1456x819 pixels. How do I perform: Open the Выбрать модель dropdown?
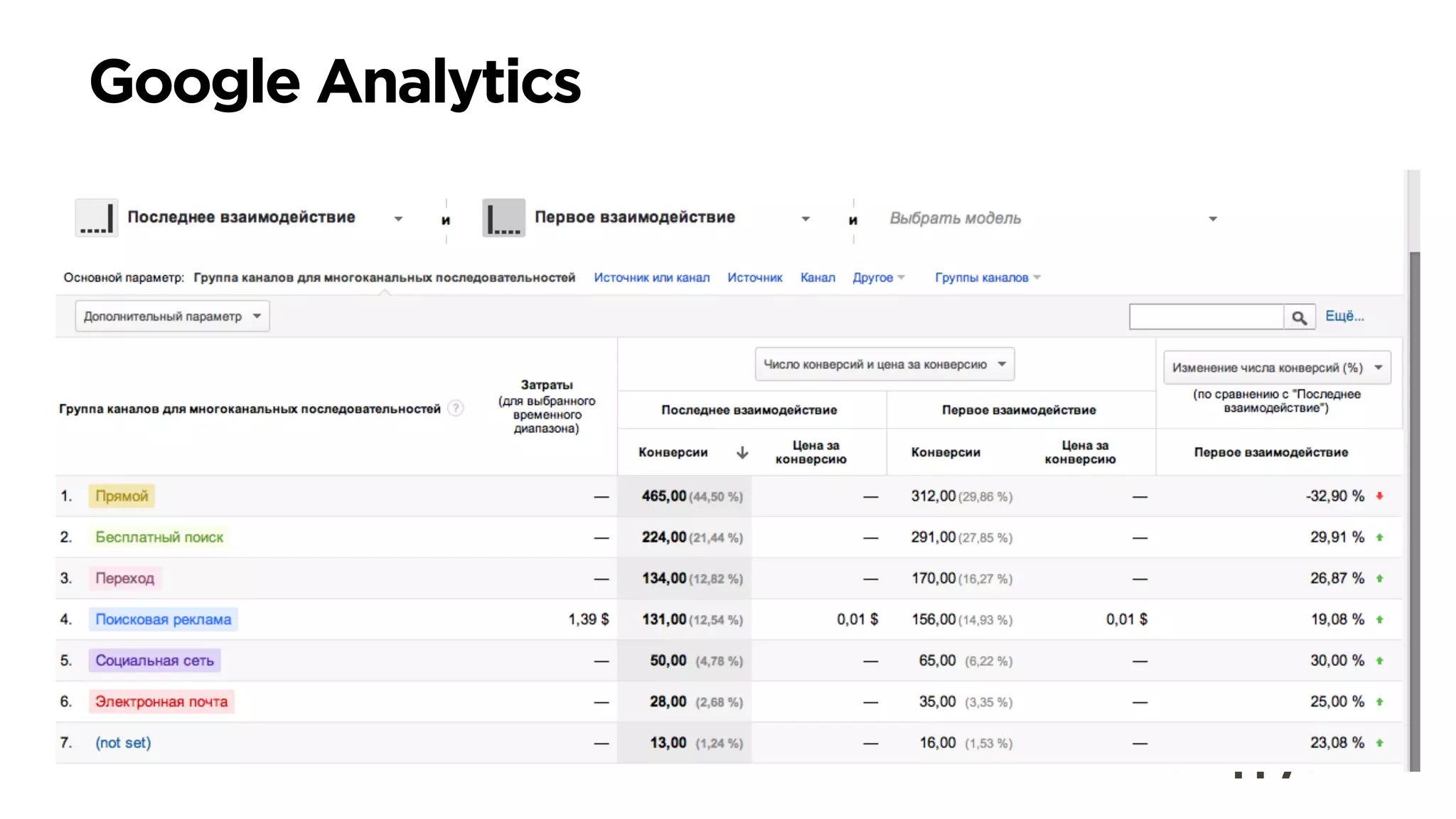[1213, 219]
